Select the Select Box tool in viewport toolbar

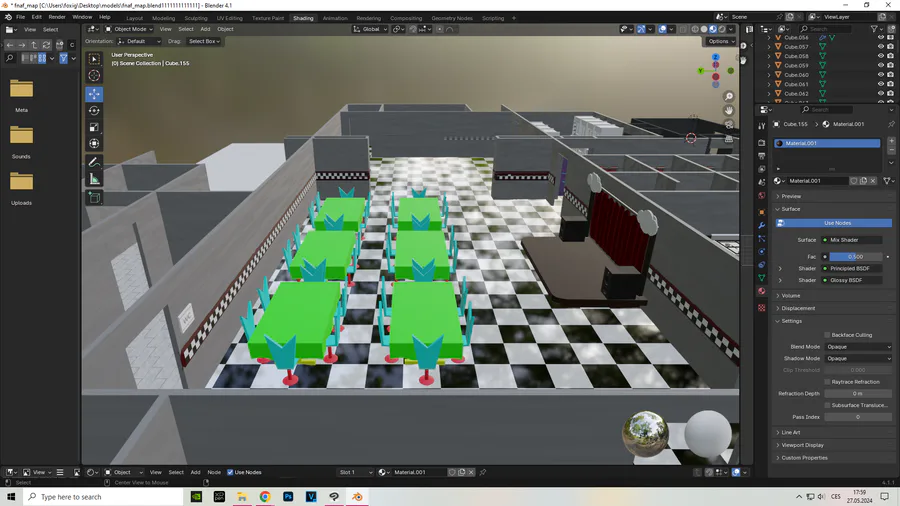[94, 59]
